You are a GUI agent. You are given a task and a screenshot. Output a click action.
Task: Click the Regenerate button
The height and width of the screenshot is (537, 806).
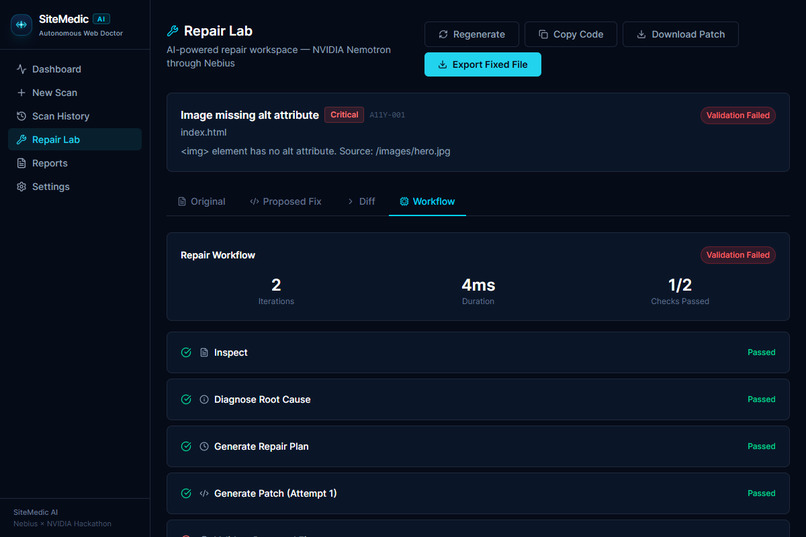click(471, 34)
